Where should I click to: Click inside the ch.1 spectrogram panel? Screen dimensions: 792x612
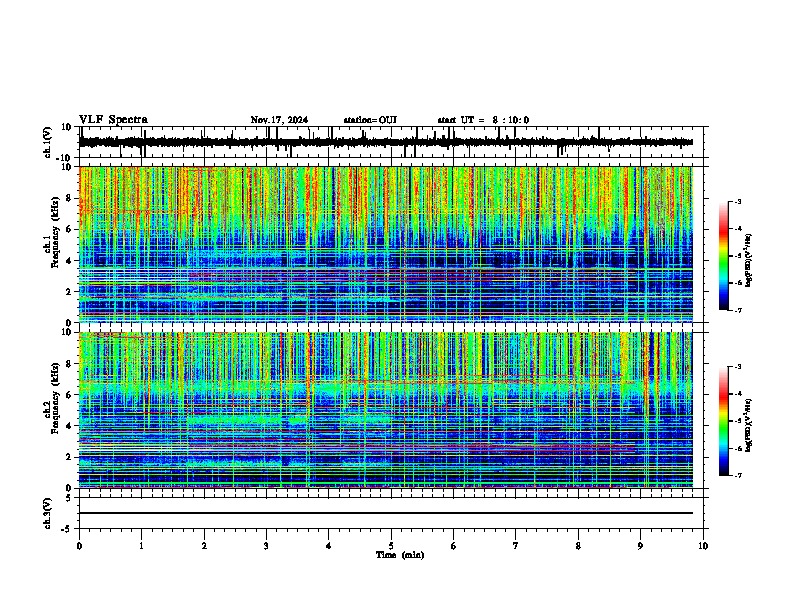(391, 244)
